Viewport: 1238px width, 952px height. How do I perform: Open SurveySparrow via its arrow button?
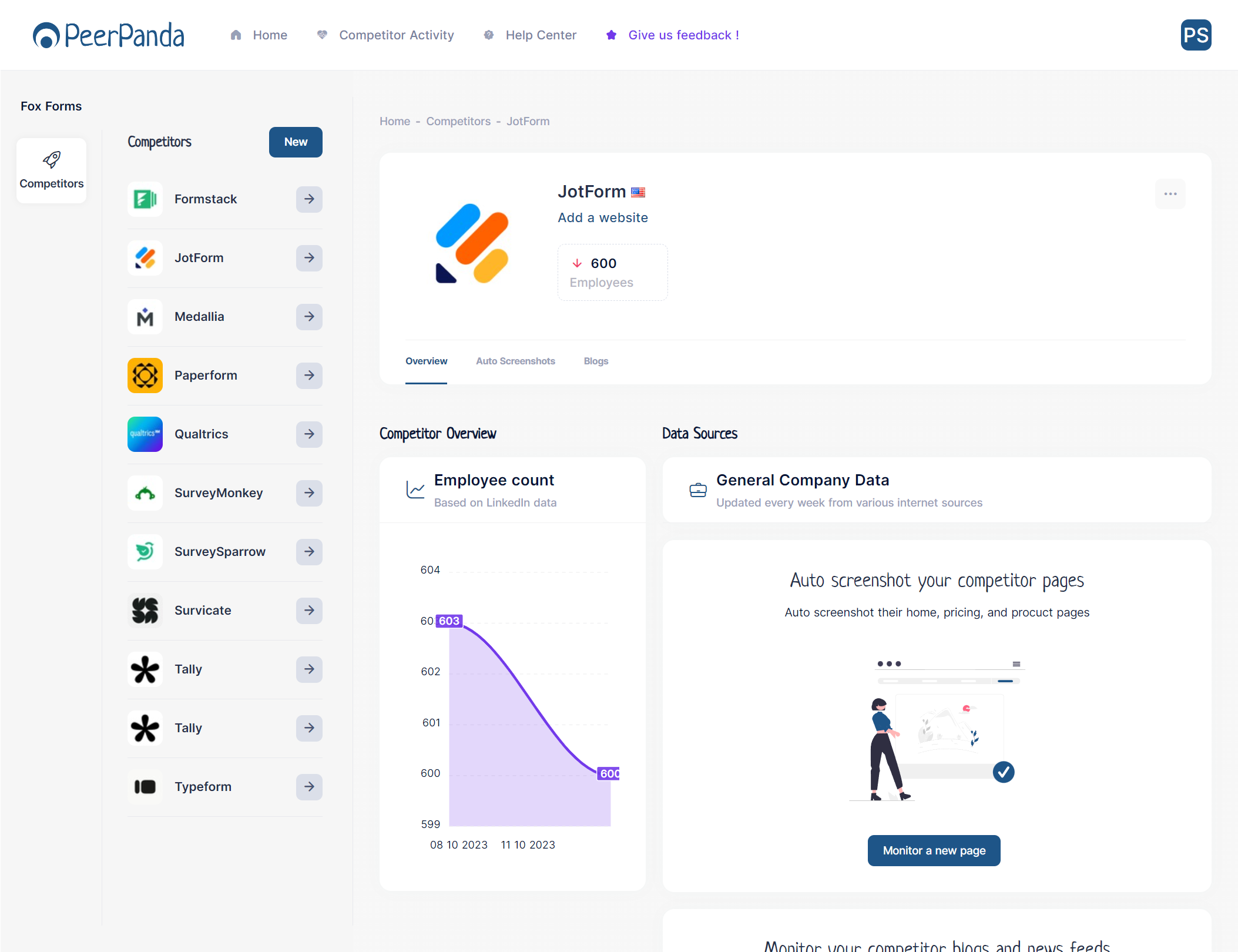tap(309, 552)
